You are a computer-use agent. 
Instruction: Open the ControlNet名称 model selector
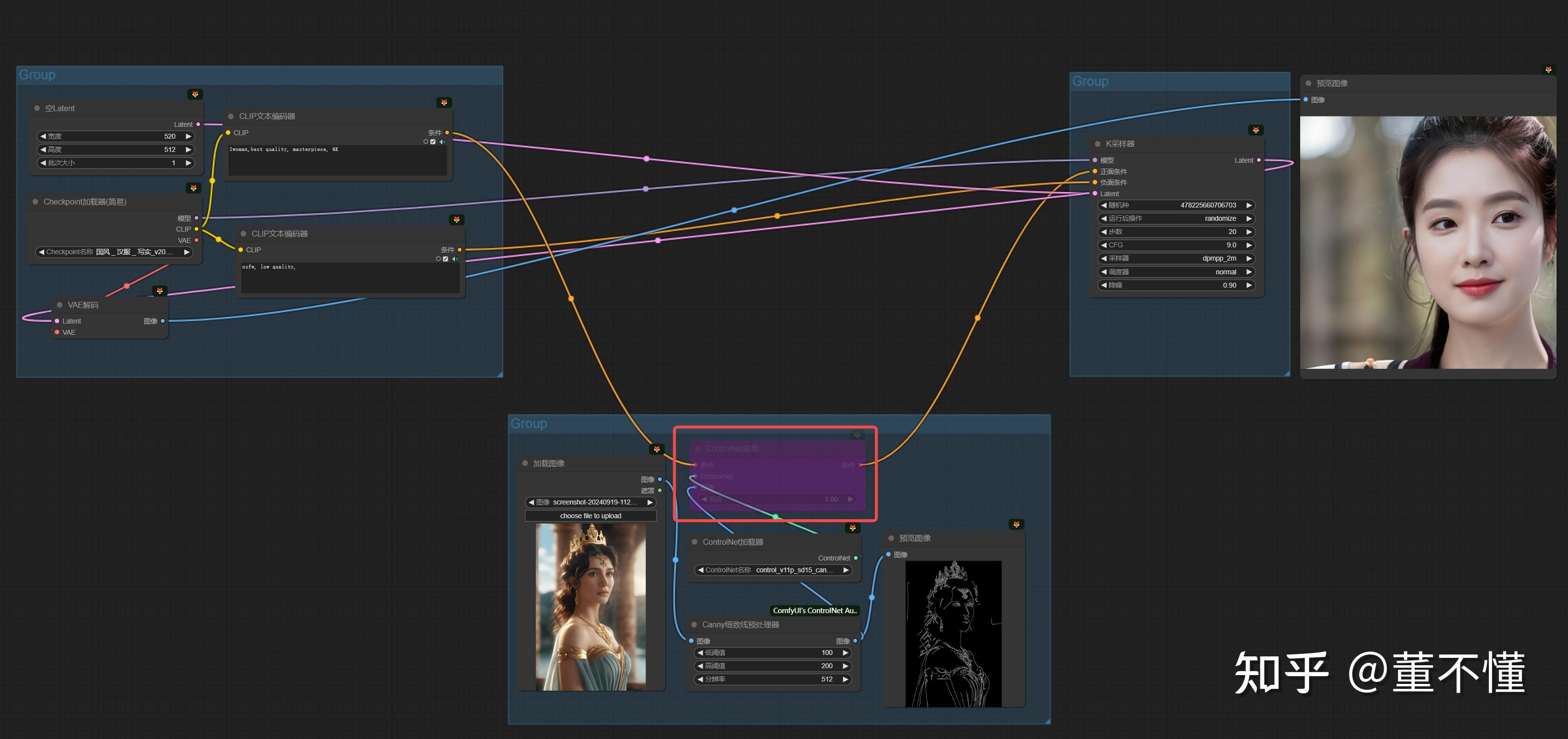(772, 570)
